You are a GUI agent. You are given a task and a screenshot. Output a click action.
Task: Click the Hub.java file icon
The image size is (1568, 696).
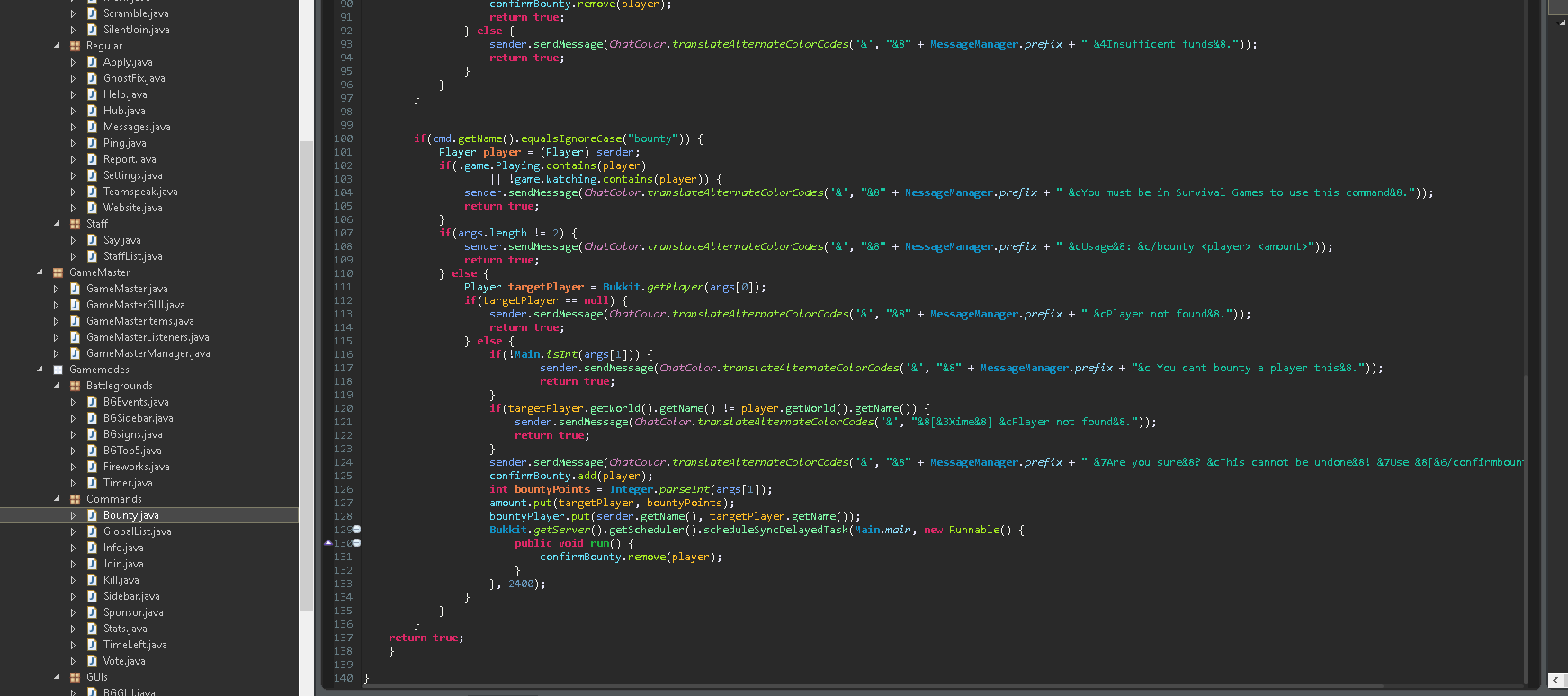92,111
